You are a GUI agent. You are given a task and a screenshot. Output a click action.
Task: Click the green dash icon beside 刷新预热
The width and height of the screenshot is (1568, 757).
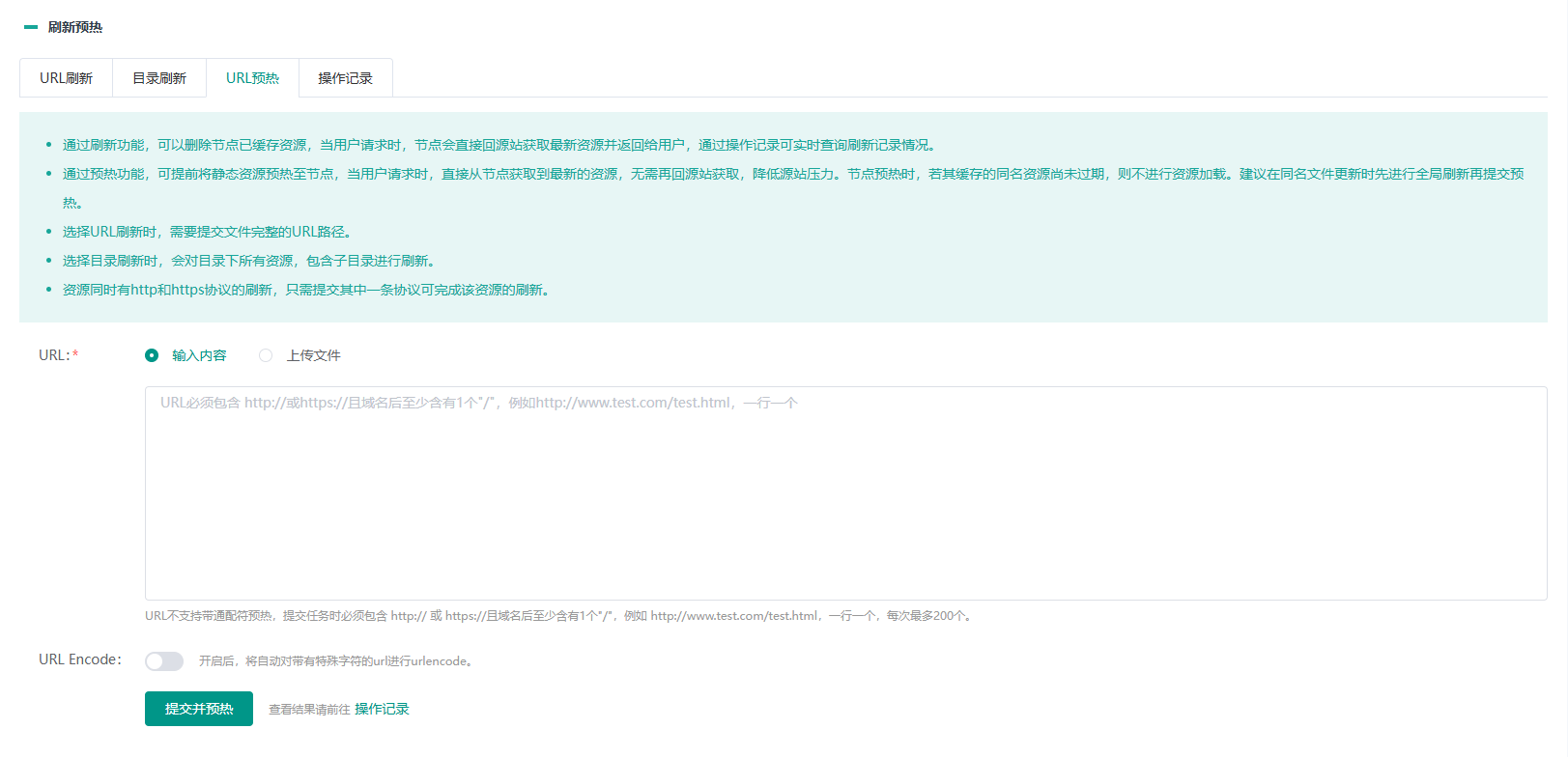[31, 27]
